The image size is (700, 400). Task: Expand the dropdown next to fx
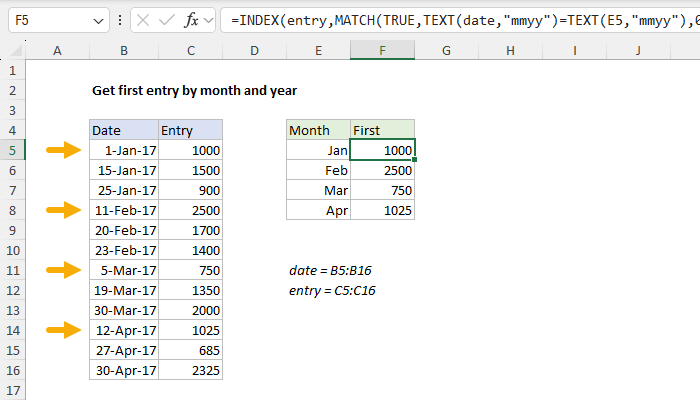click(208, 21)
